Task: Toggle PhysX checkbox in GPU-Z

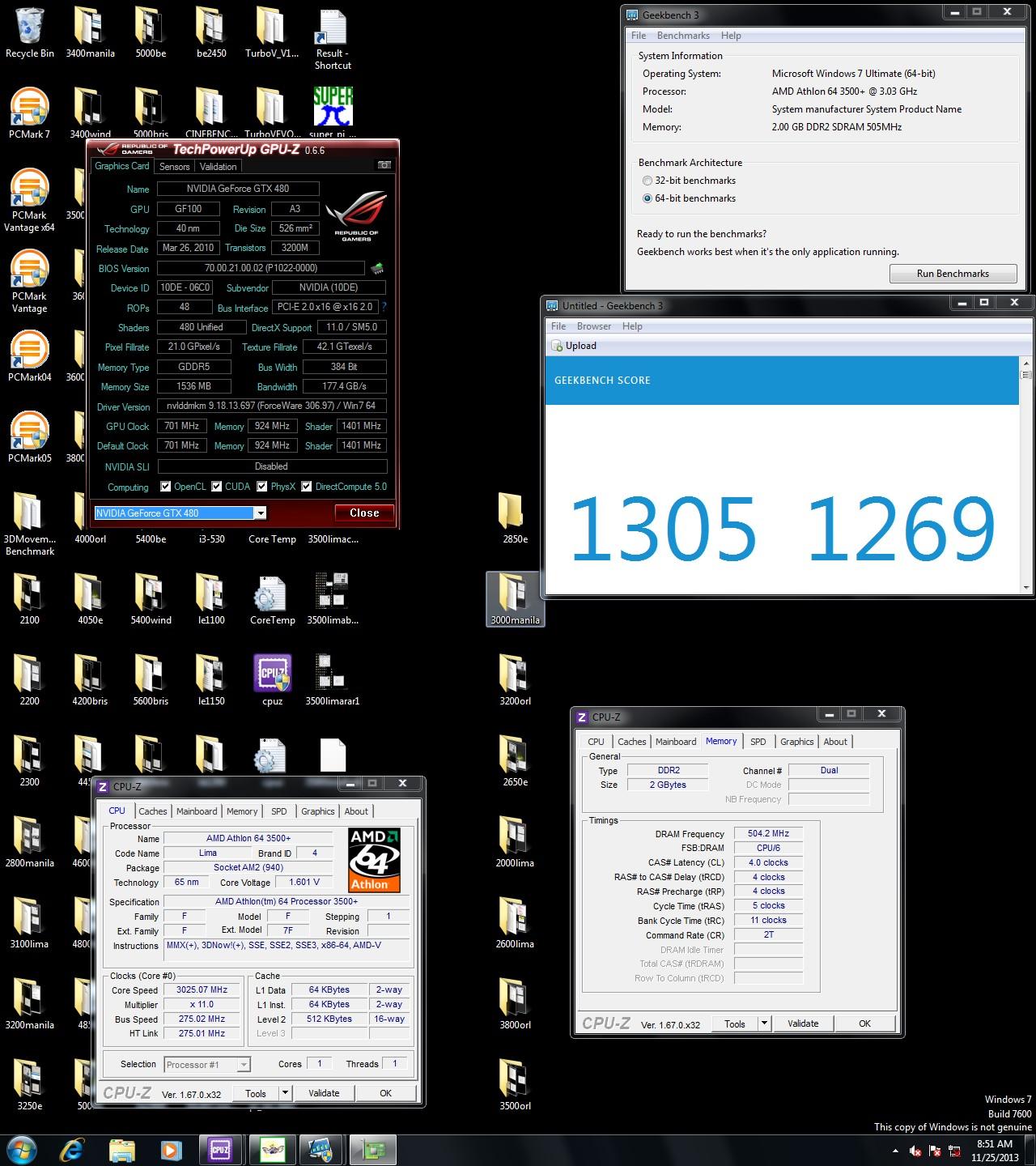Action: 262,487
